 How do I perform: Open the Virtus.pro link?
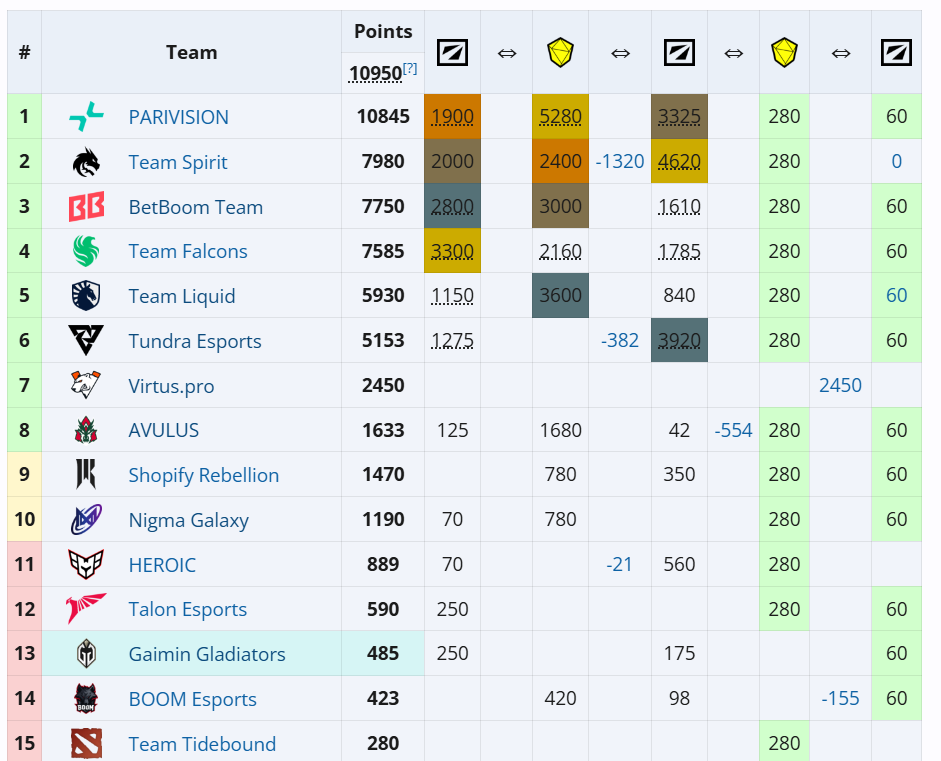click(x=171, y=386)
